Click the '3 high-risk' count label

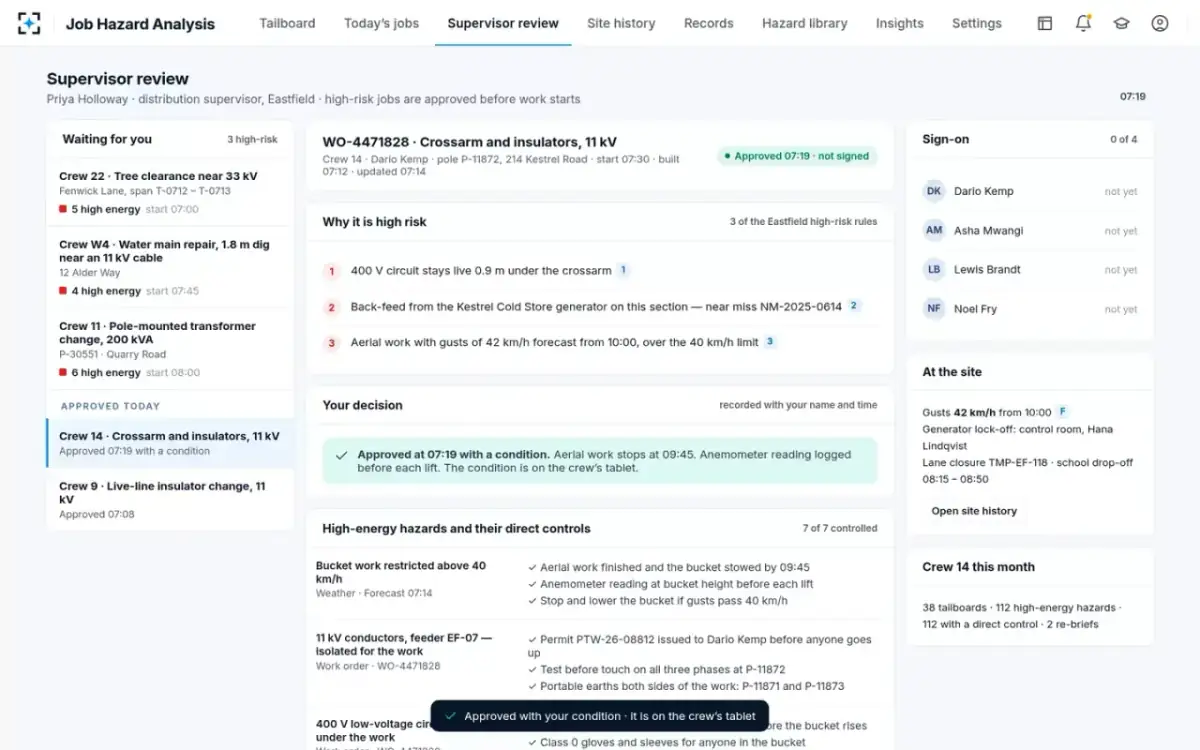tap(252, 140)
